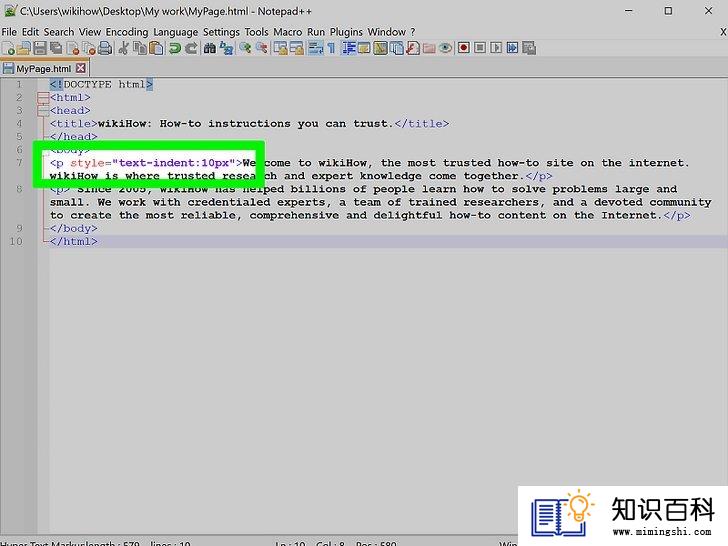Open the Window menu
Screen dimensions: 728x546
(387, 32)
